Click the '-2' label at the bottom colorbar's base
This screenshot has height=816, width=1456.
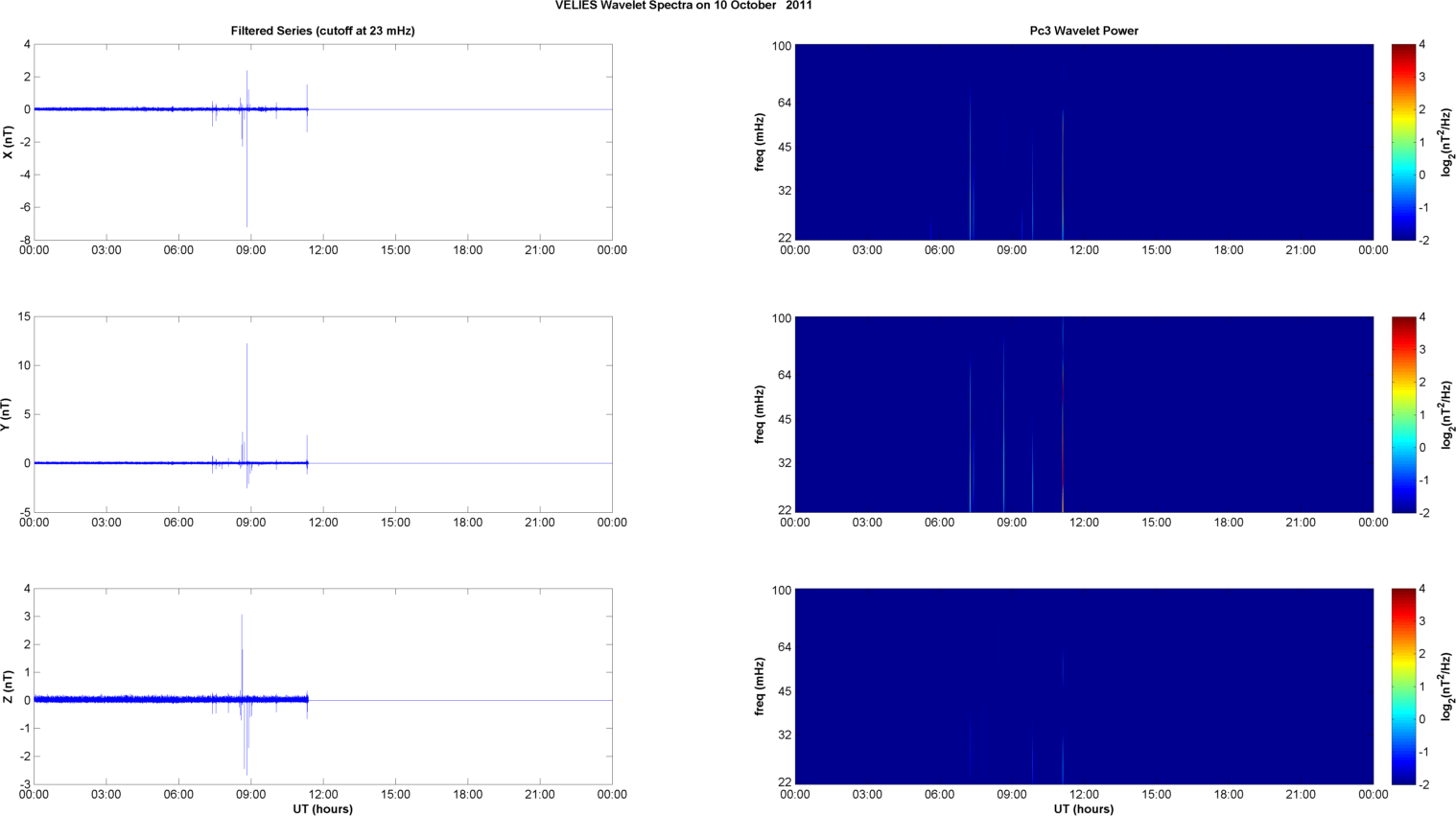[x=1424, y=784]
